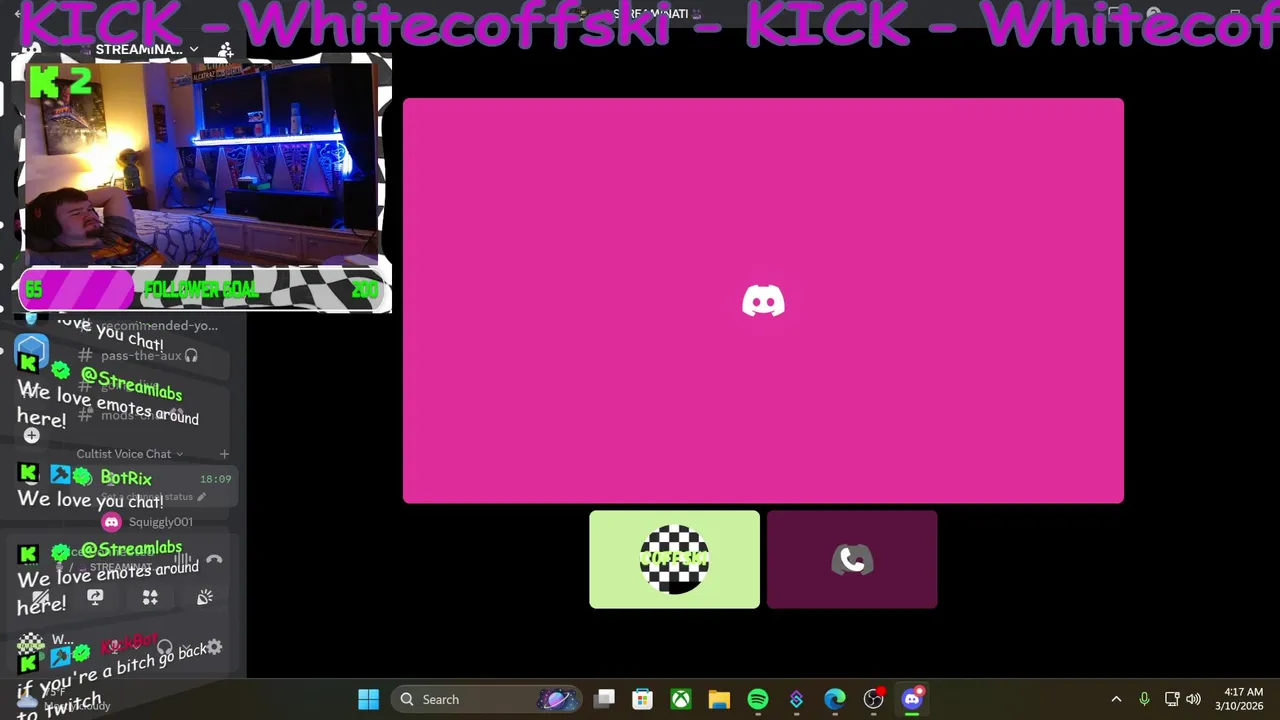This screenshot has width=1280, height=720.
Task: Share your screen in voice panel
Action: pyautogui.click(x=95, y=597)
